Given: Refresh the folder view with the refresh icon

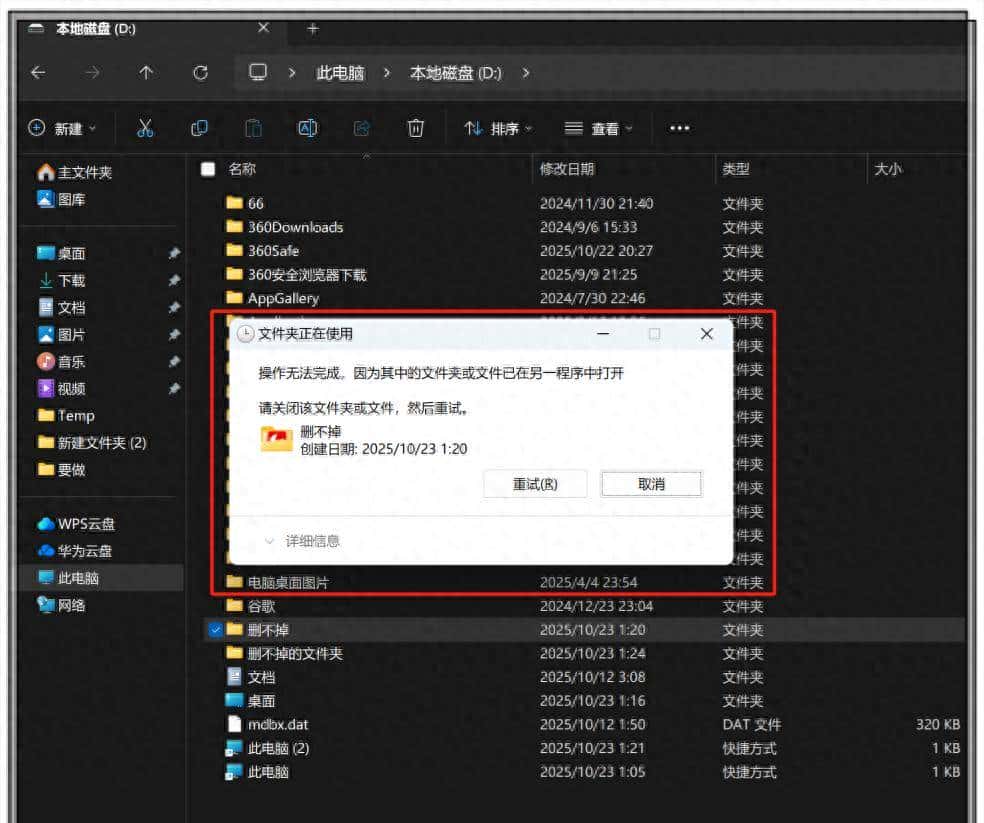Looking at the screenshot, I should click(201, 73).
